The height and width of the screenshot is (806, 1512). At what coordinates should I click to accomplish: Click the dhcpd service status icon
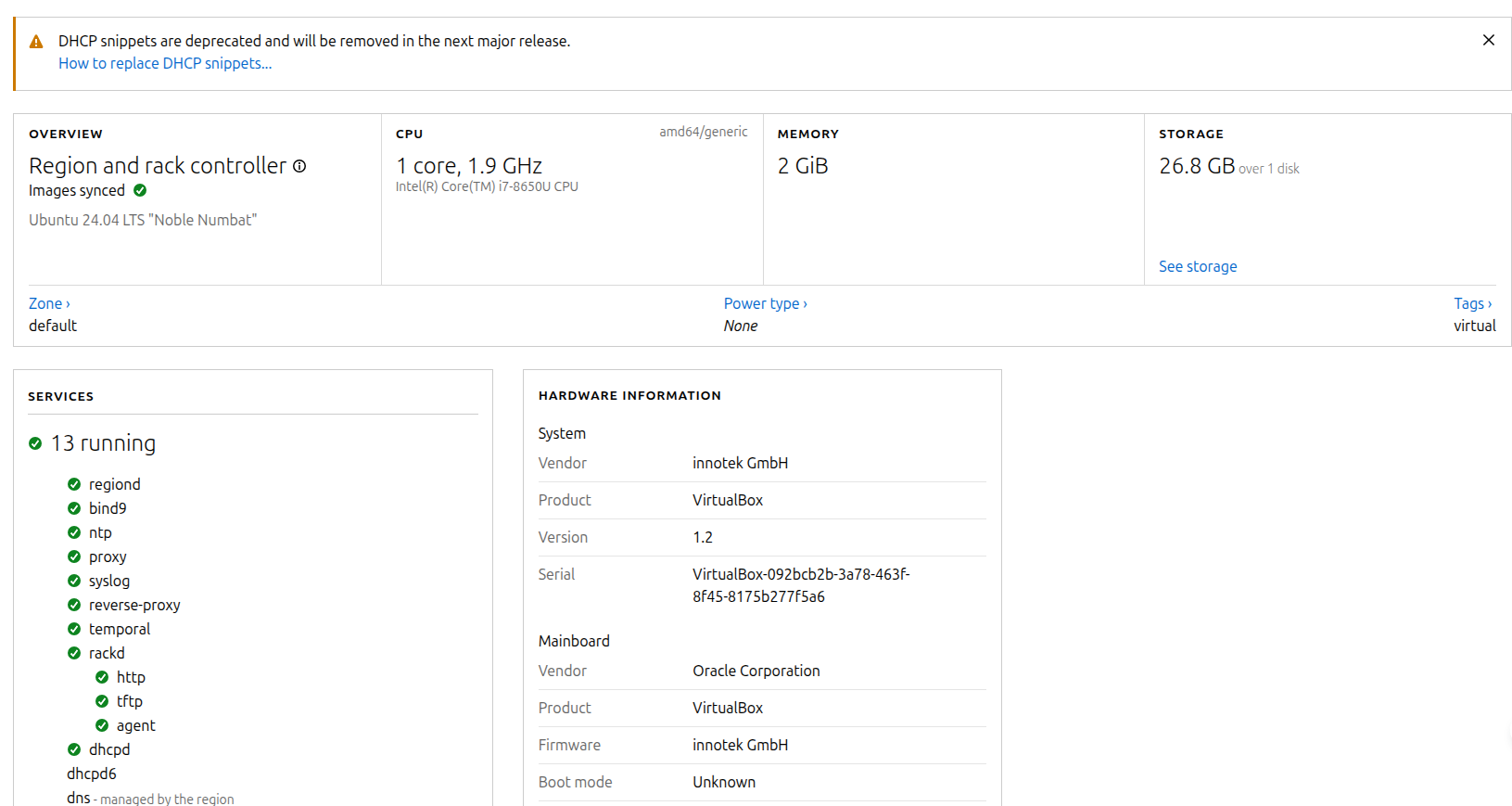pos(74,749)
